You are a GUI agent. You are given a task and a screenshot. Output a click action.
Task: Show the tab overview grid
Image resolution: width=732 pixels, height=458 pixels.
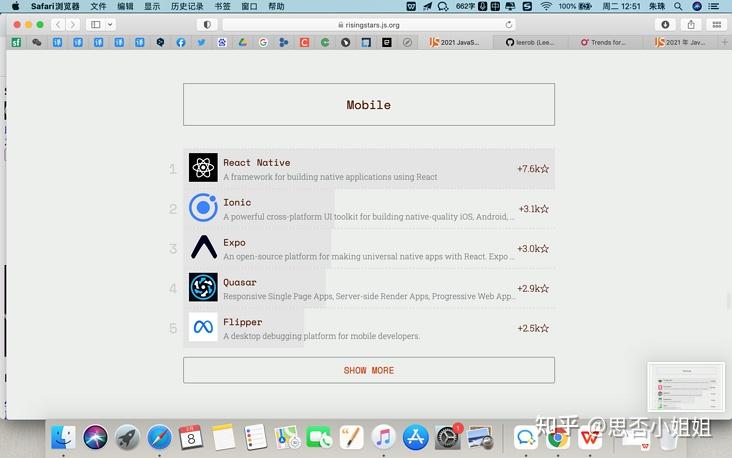717,25
